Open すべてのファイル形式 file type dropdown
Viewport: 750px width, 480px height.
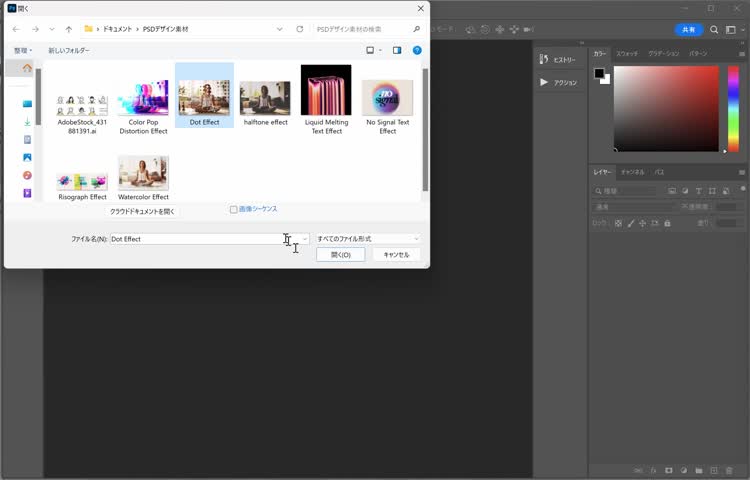point(368,239)
